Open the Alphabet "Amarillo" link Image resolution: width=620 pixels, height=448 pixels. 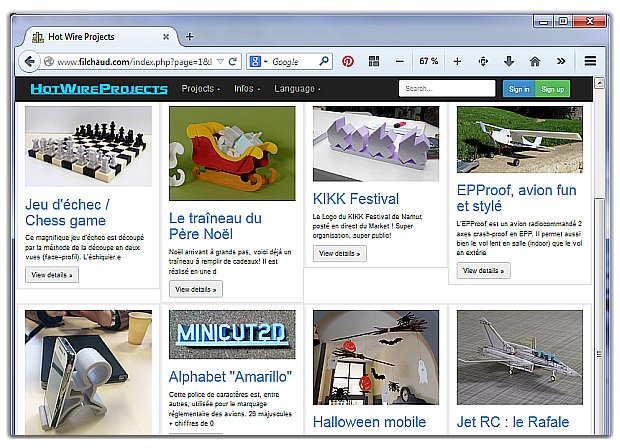231,377
